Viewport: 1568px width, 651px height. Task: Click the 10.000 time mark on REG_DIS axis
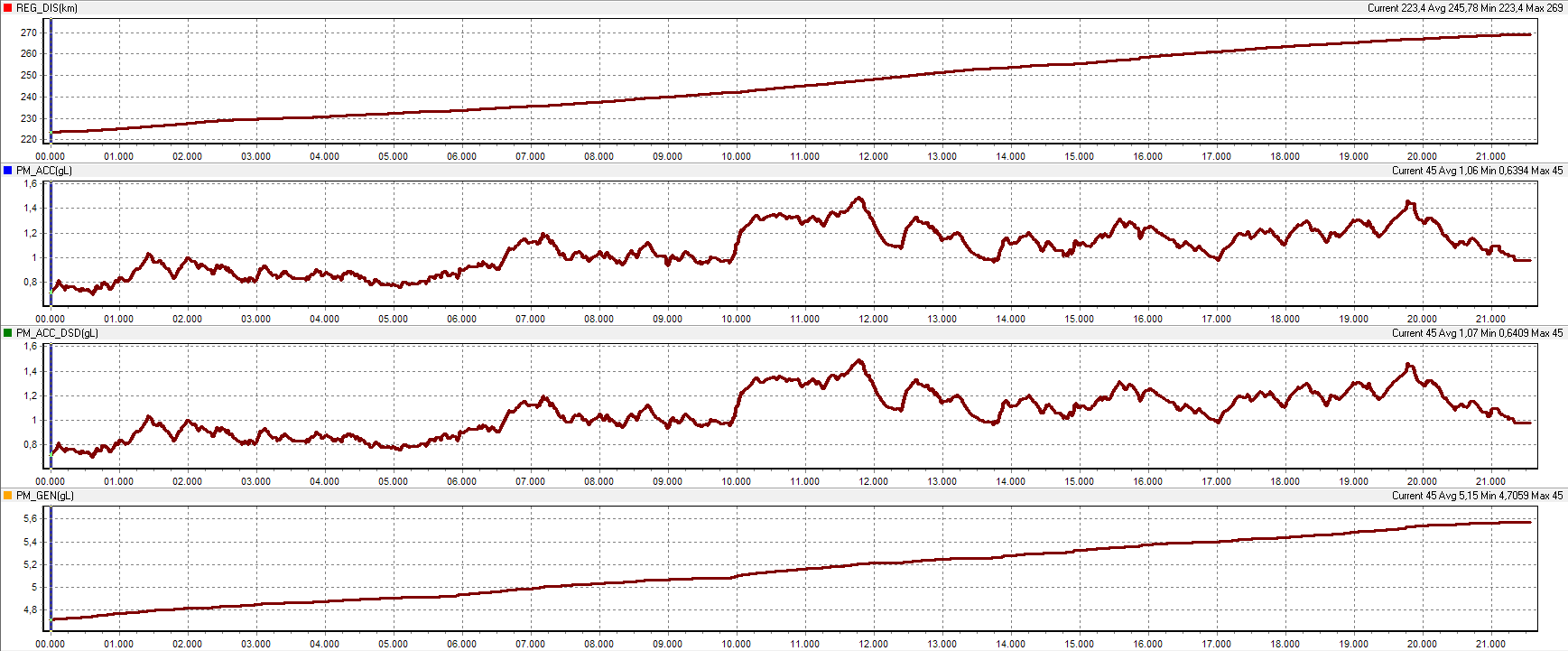[x=736, y=156]
